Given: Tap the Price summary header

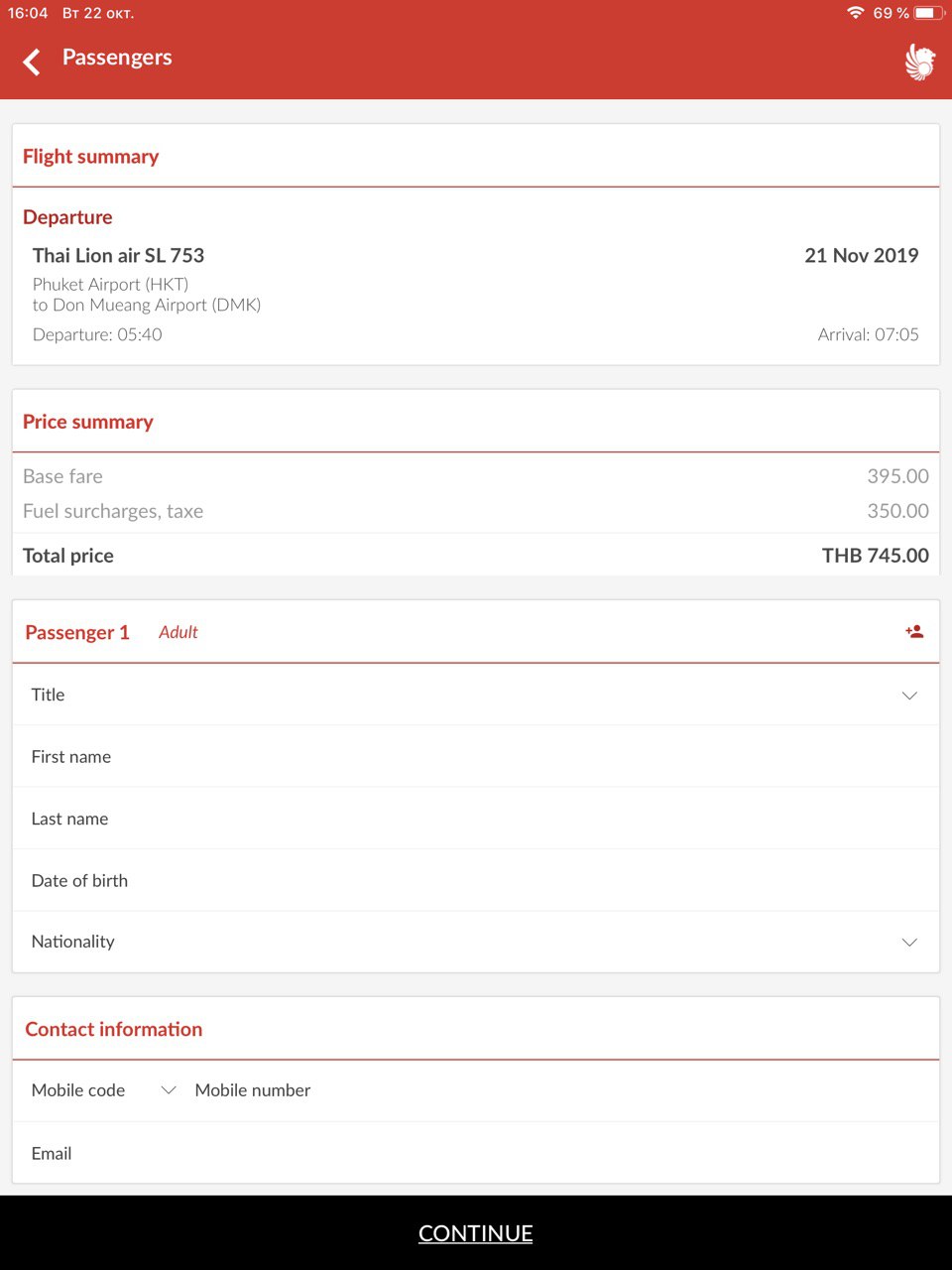Looking at the screenshot, I should pyautogui.click(x=88, y=422).
